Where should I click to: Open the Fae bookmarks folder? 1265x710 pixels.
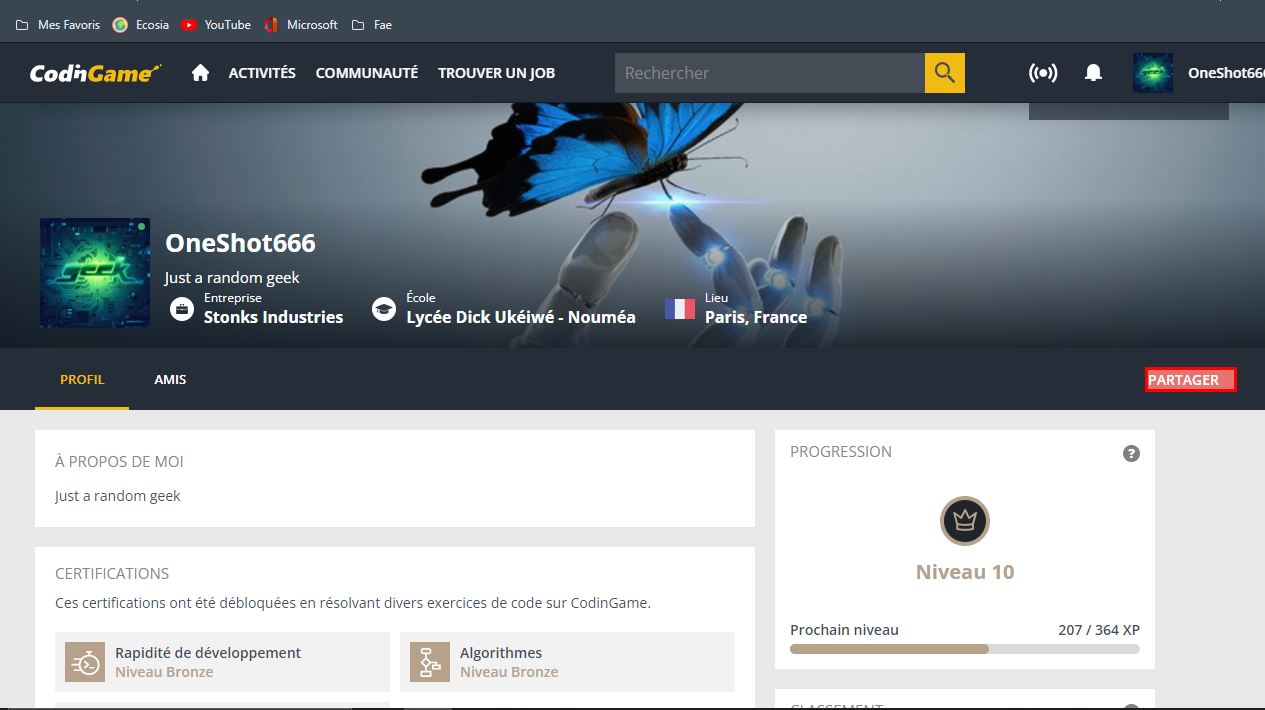372,25
